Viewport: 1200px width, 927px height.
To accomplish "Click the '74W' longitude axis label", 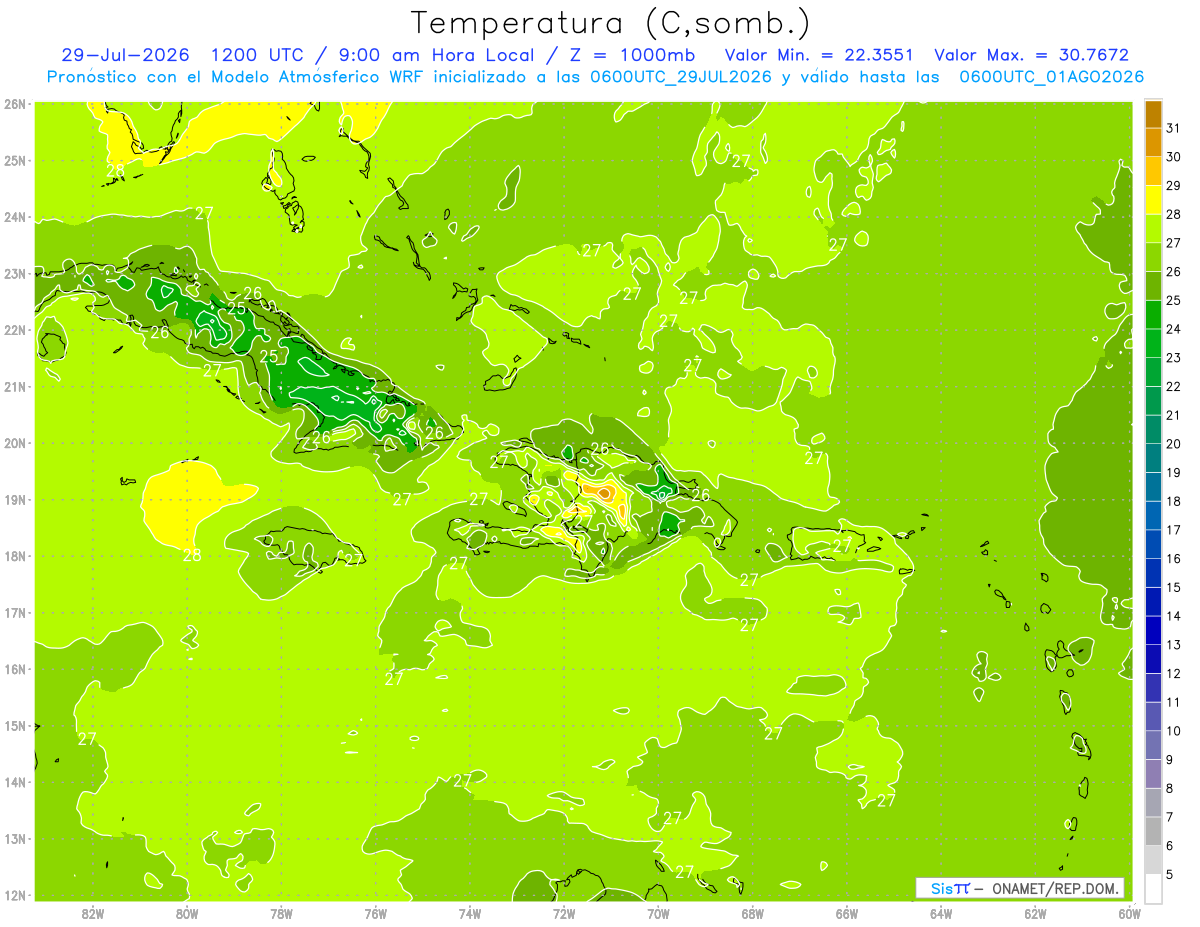I will click(x=469, y=913).
